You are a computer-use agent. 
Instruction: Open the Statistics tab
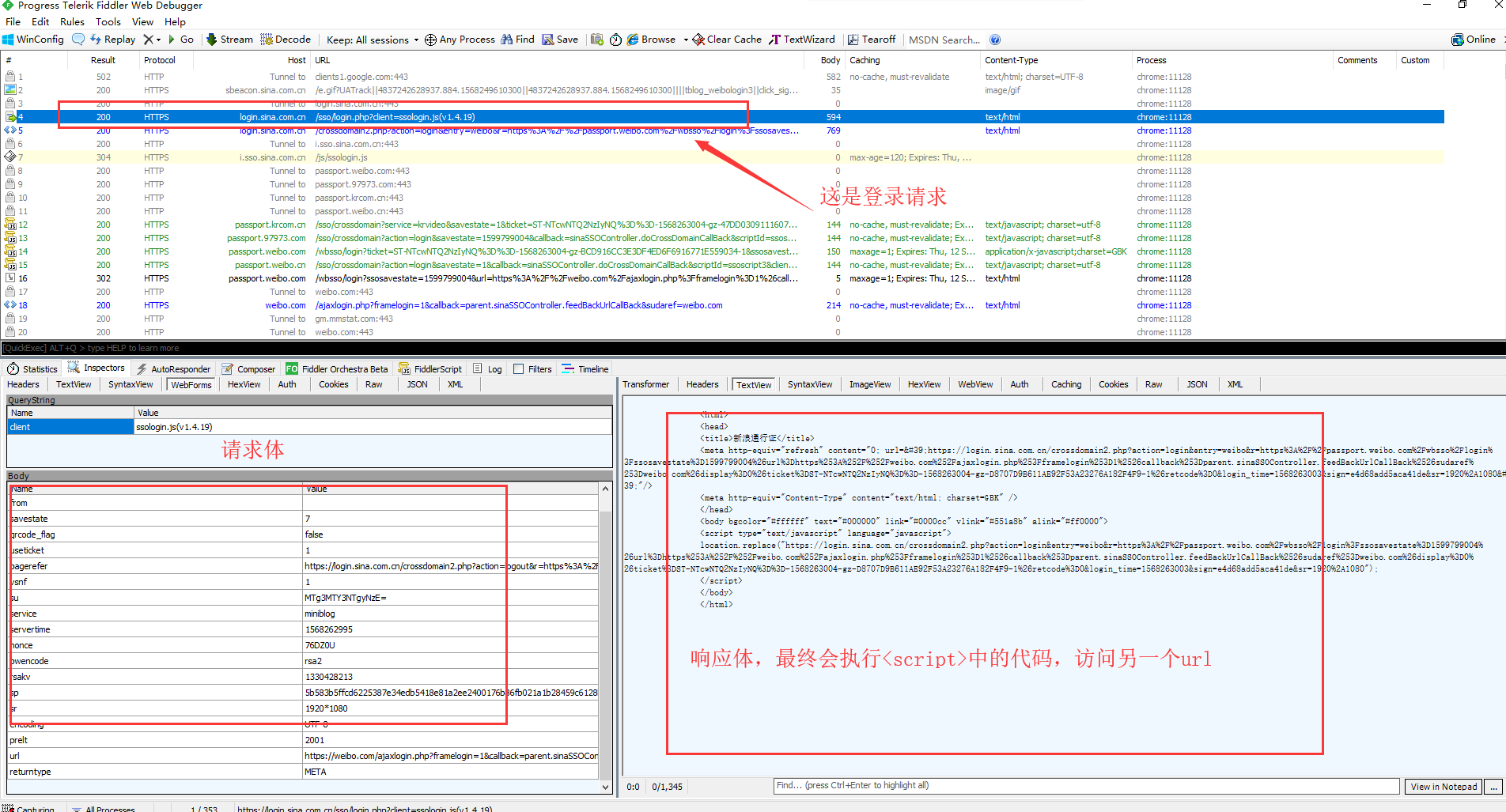click(32, 369)
